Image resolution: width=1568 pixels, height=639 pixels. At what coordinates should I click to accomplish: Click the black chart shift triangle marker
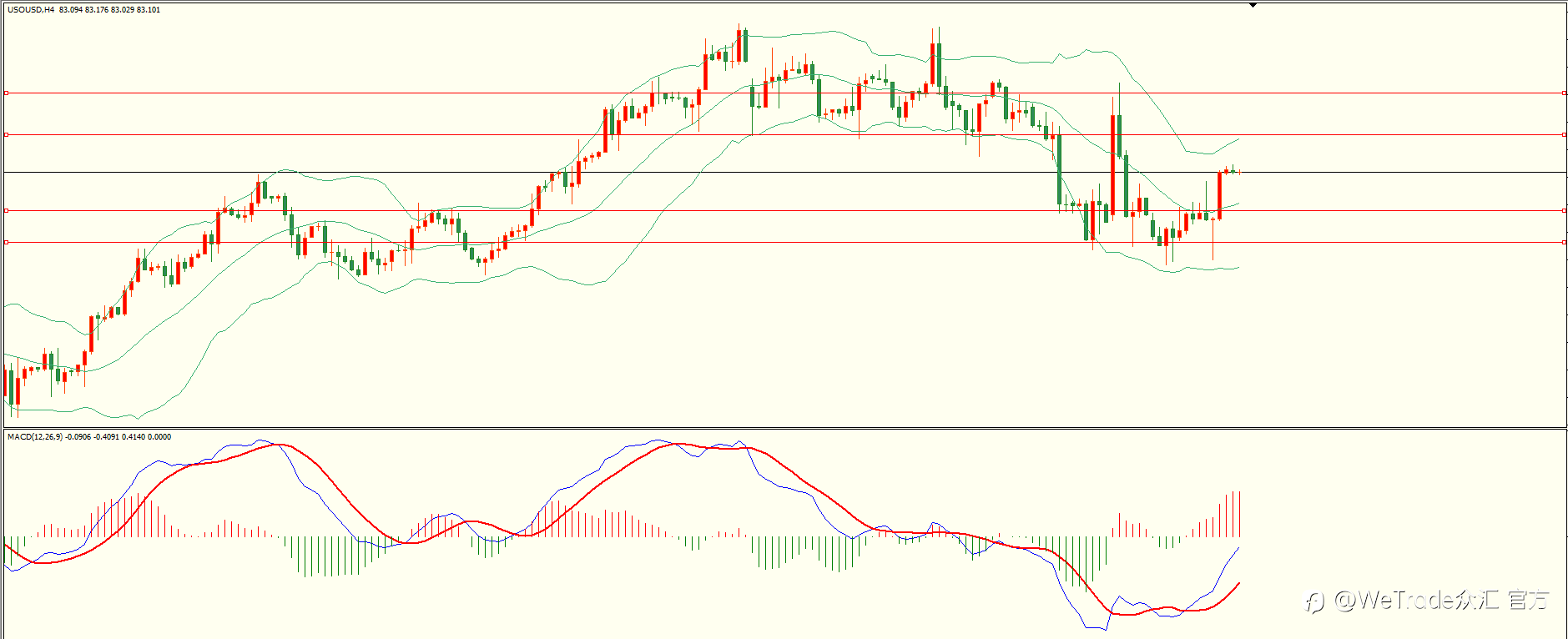1253,5
